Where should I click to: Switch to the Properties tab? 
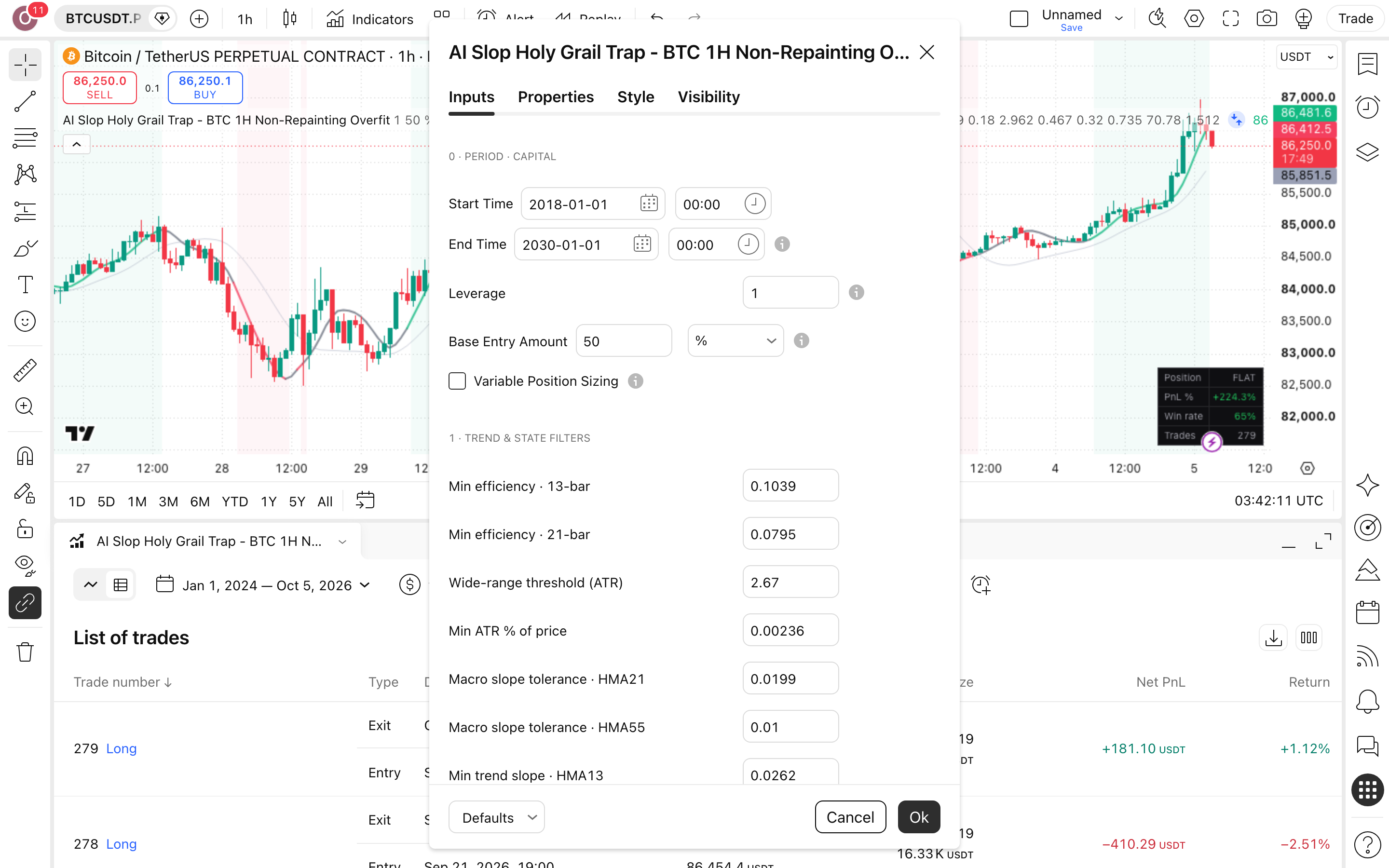556,97
